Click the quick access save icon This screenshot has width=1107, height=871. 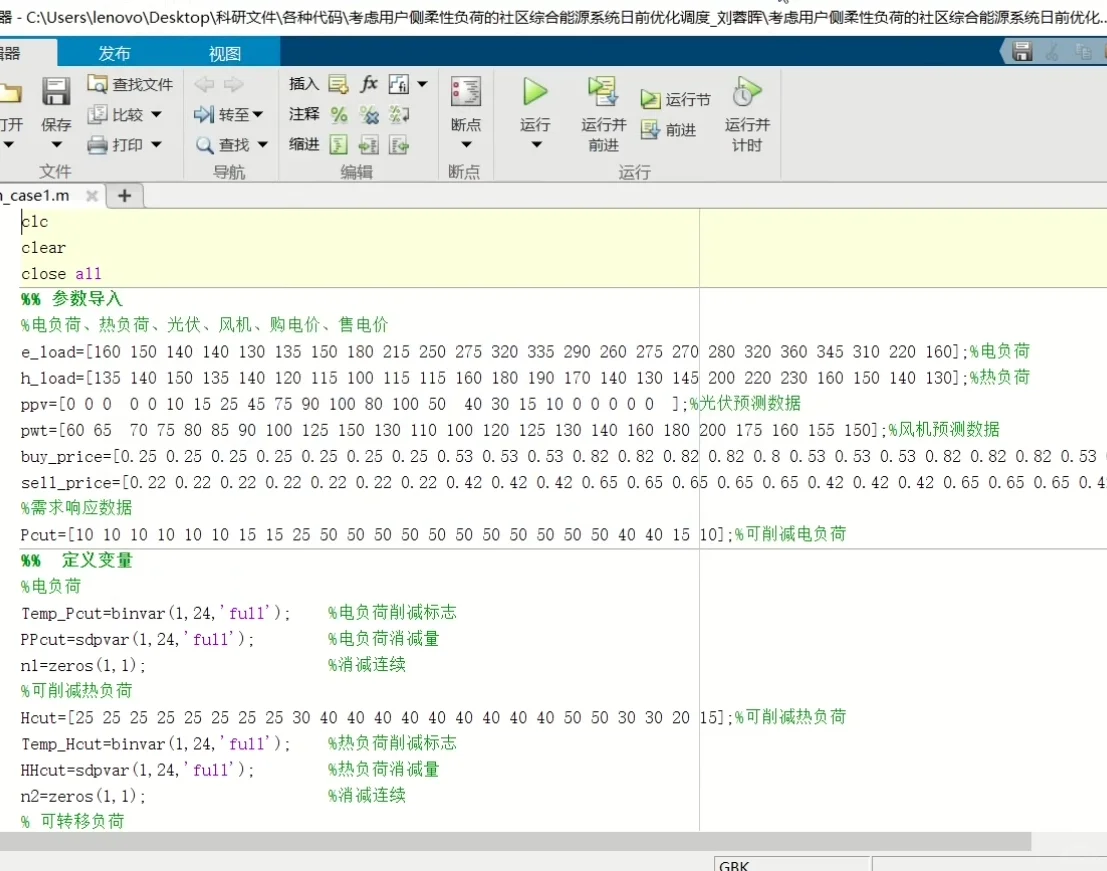[1022, 52]
